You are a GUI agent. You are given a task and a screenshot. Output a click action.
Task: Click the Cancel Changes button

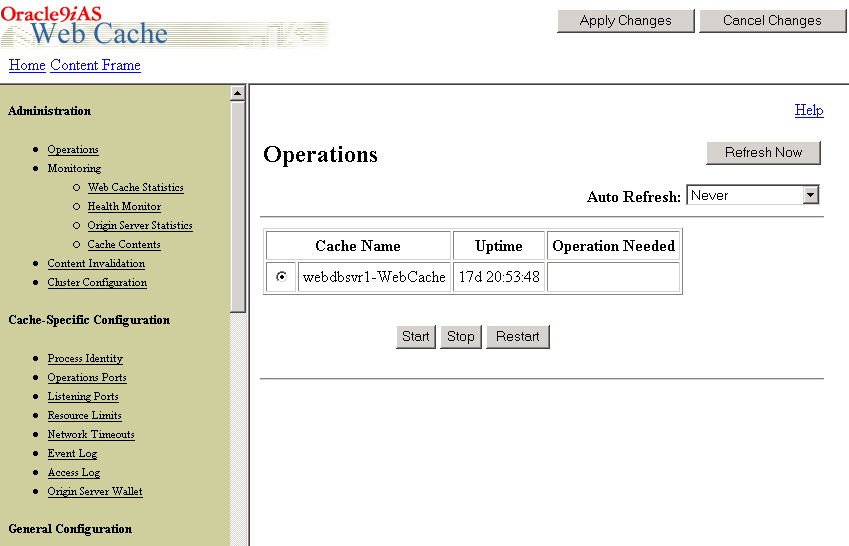pyautogui.click(x=772, y=21)
